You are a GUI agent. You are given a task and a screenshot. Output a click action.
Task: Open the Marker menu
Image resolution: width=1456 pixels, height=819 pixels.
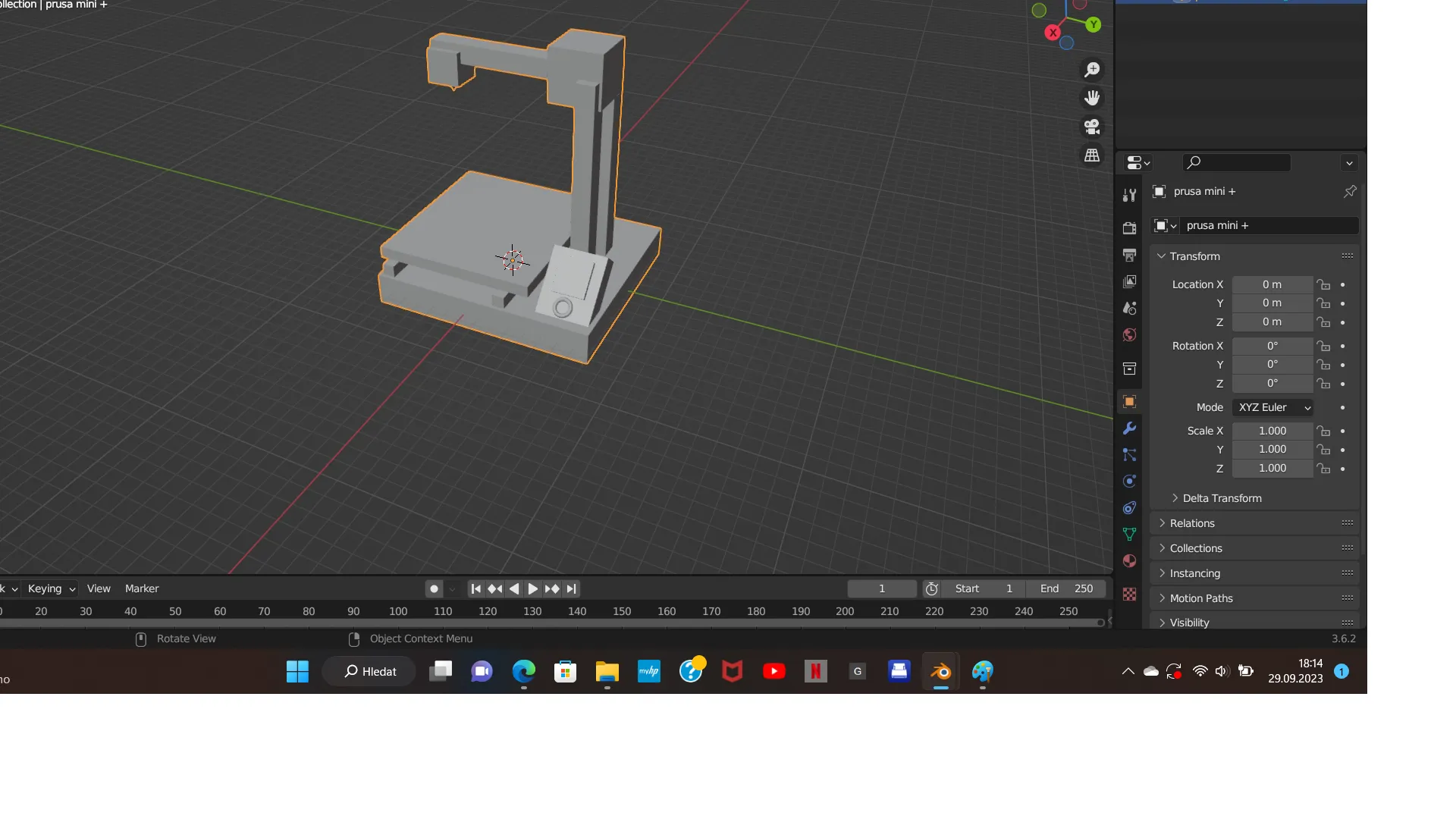141,588
